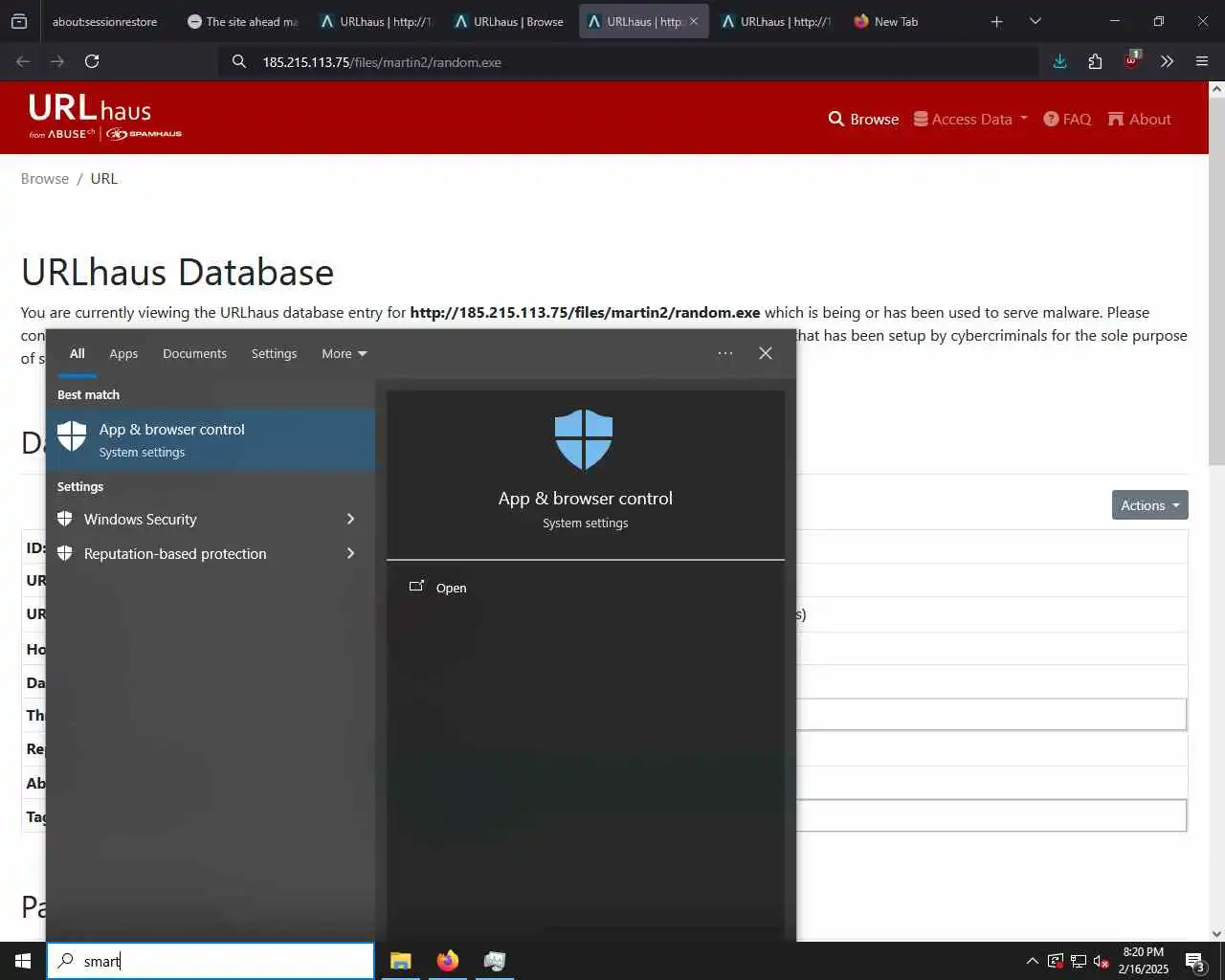
Task: Open About link in navbar
Action: pyautogui.click(x=1139, y=119)
